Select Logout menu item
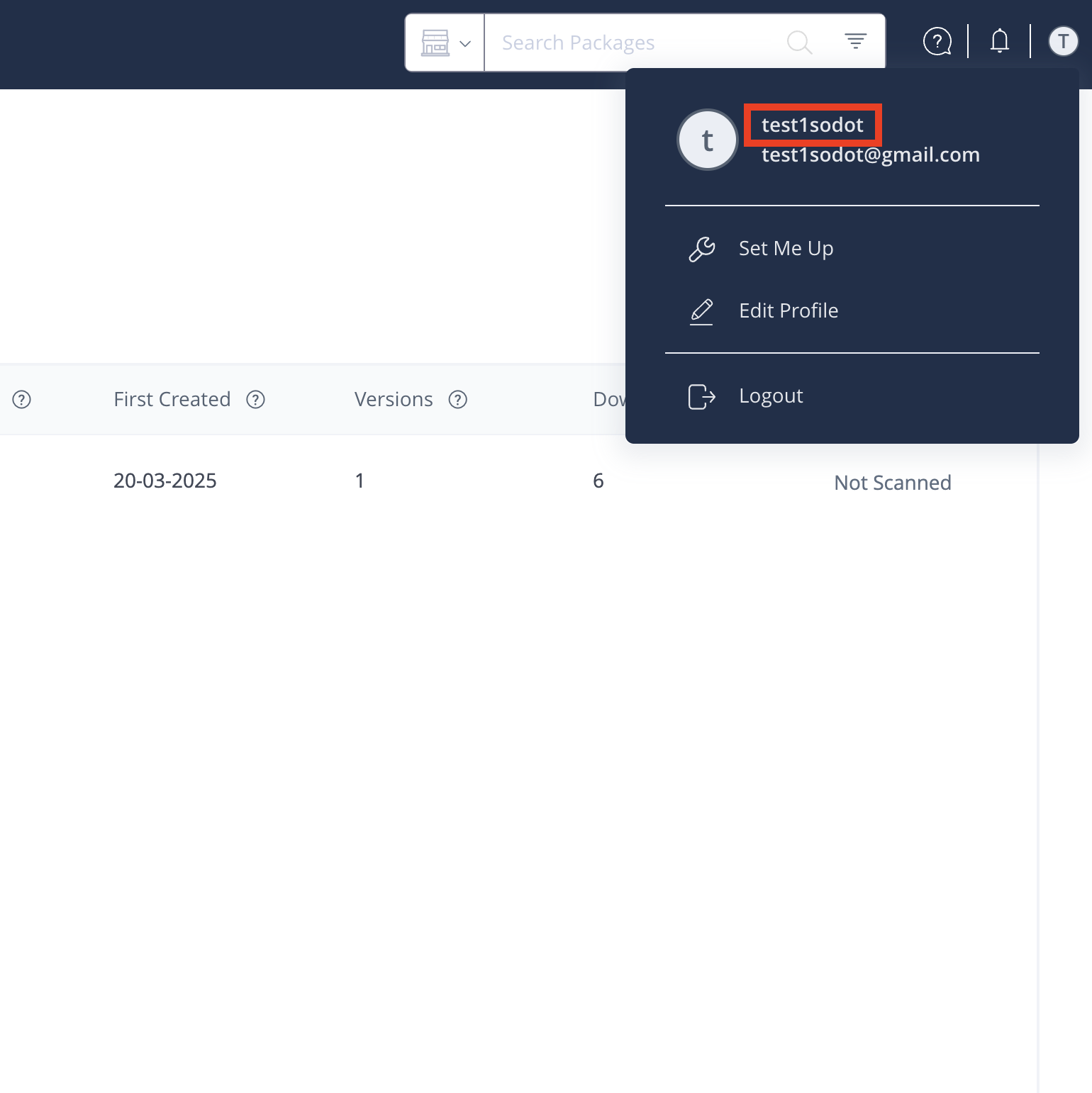The image size is (1092, 1093). pyautogui.click(x=852, y=396)
